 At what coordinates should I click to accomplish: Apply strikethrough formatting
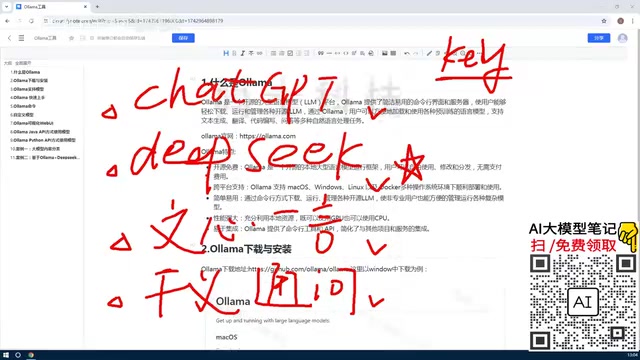pyautogui.click(x=251, y=53)
